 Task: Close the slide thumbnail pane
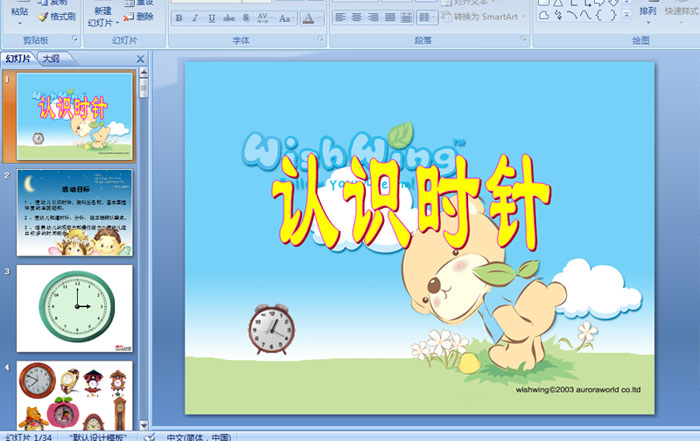(140, 59)
